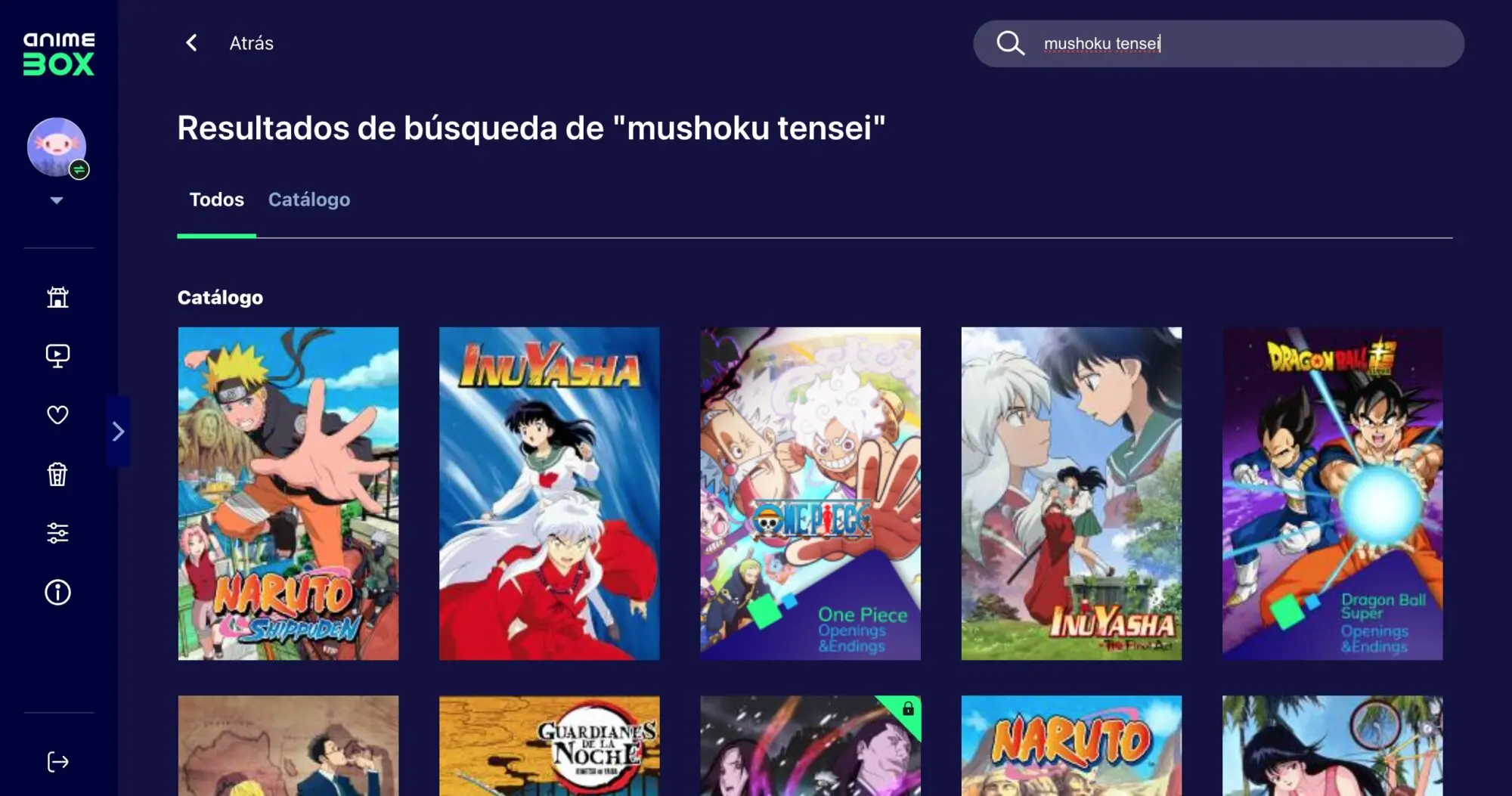
Task: Focus the search field containing mushoku tensei
Action: pos(1218,44)
